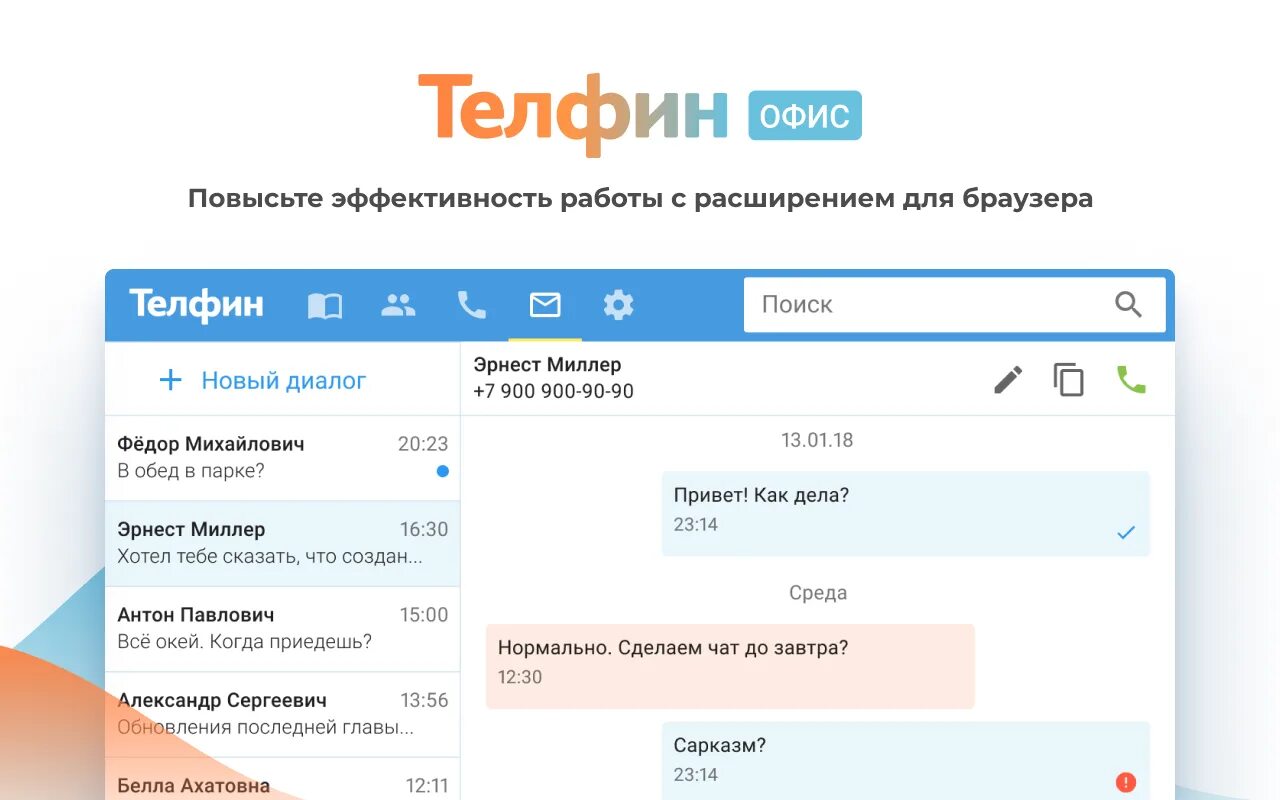The width and height of the screenshot is (1280, 800).
Task: Start a Новый диалог
Action: (282, 380)
